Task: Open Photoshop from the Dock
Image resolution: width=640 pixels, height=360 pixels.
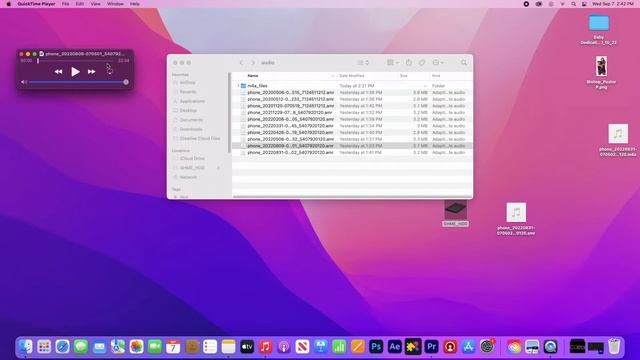Action: click(376, 347)
